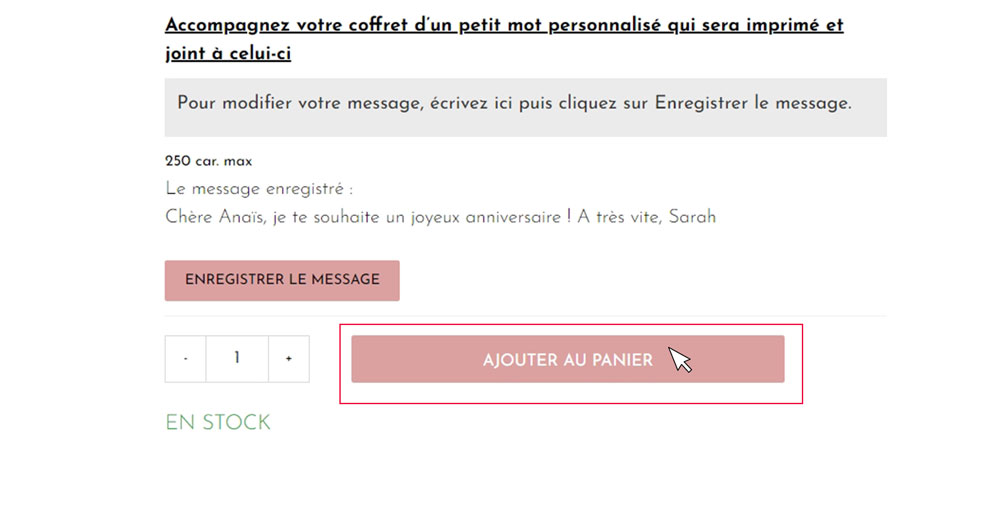Click the 'Le message enregistré :' label
The width and height of the screenshot is (1000, 513).
pos(259,189)
